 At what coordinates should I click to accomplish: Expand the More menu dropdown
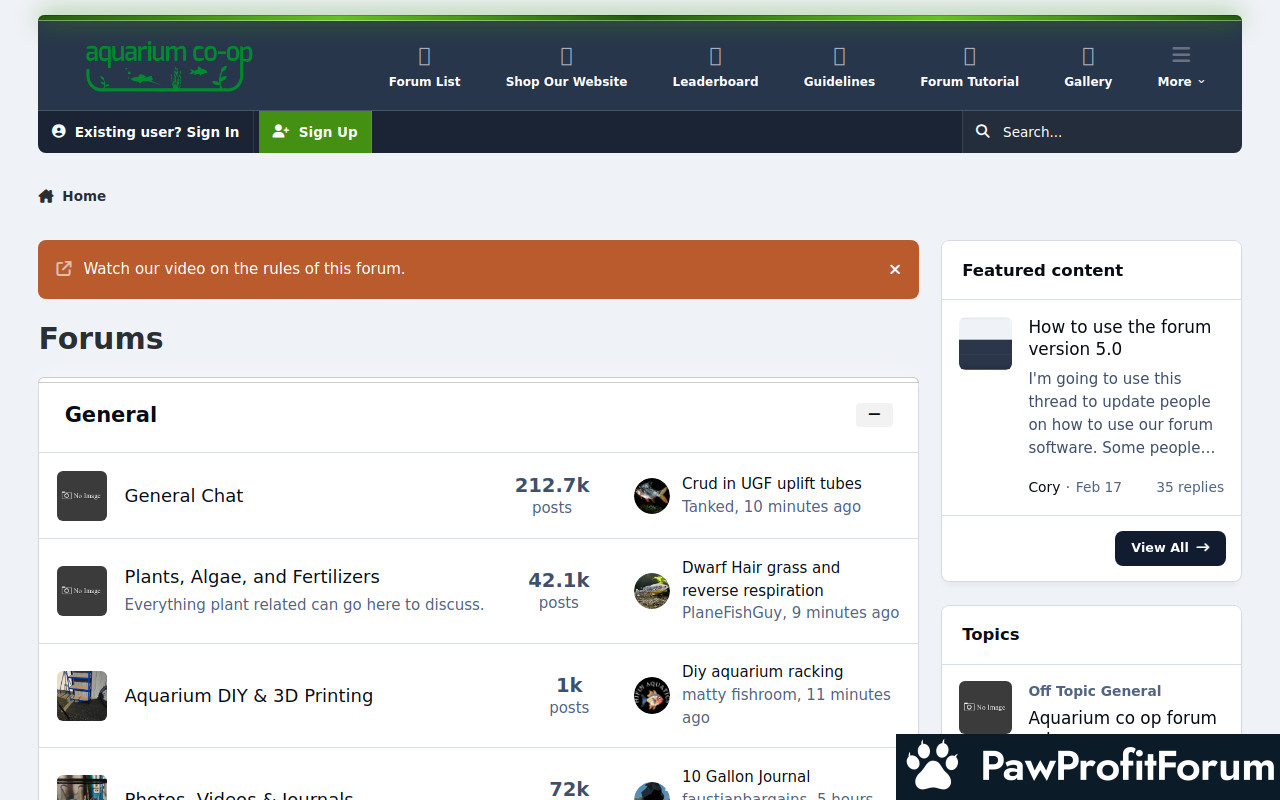pyautogui.click(x=1181, y=67)
